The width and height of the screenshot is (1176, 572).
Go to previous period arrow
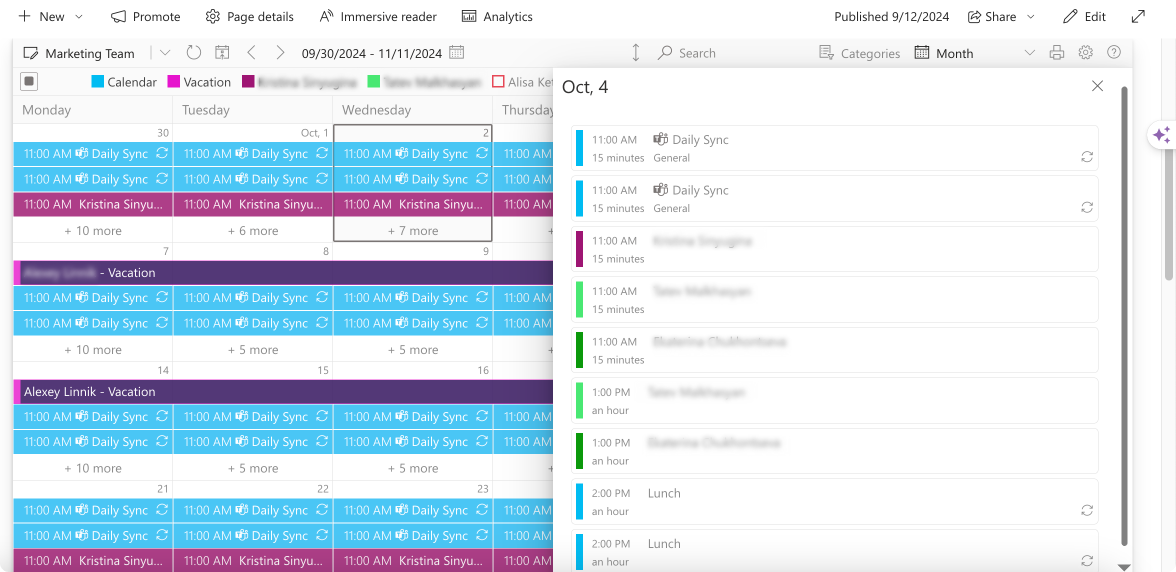tap(251, 52)
